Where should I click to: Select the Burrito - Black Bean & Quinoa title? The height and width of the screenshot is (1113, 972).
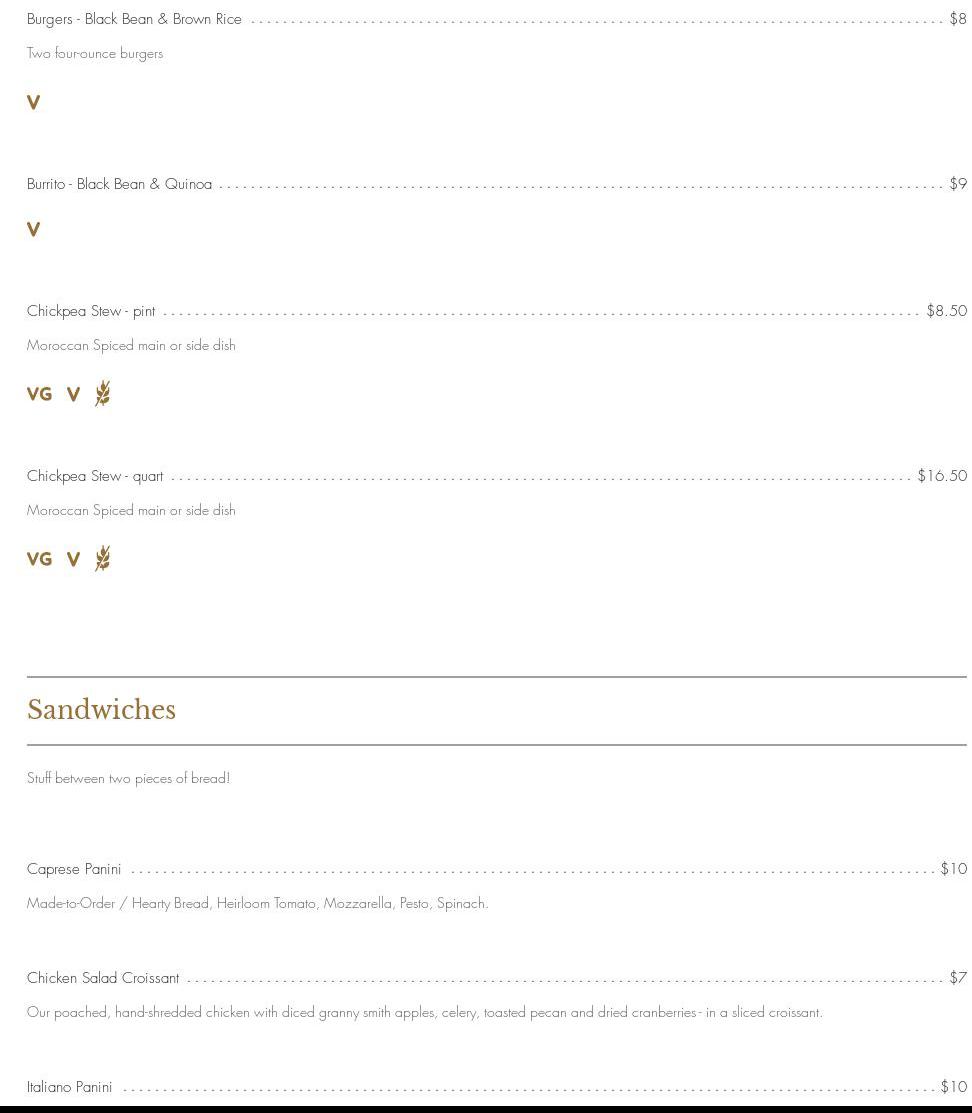coord(119,184)
